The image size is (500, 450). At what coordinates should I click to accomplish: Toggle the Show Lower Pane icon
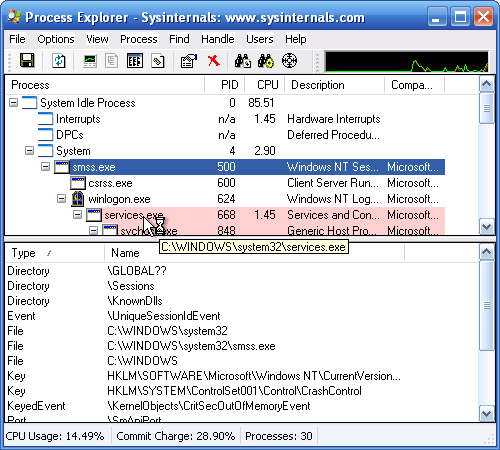pos(135,61)
